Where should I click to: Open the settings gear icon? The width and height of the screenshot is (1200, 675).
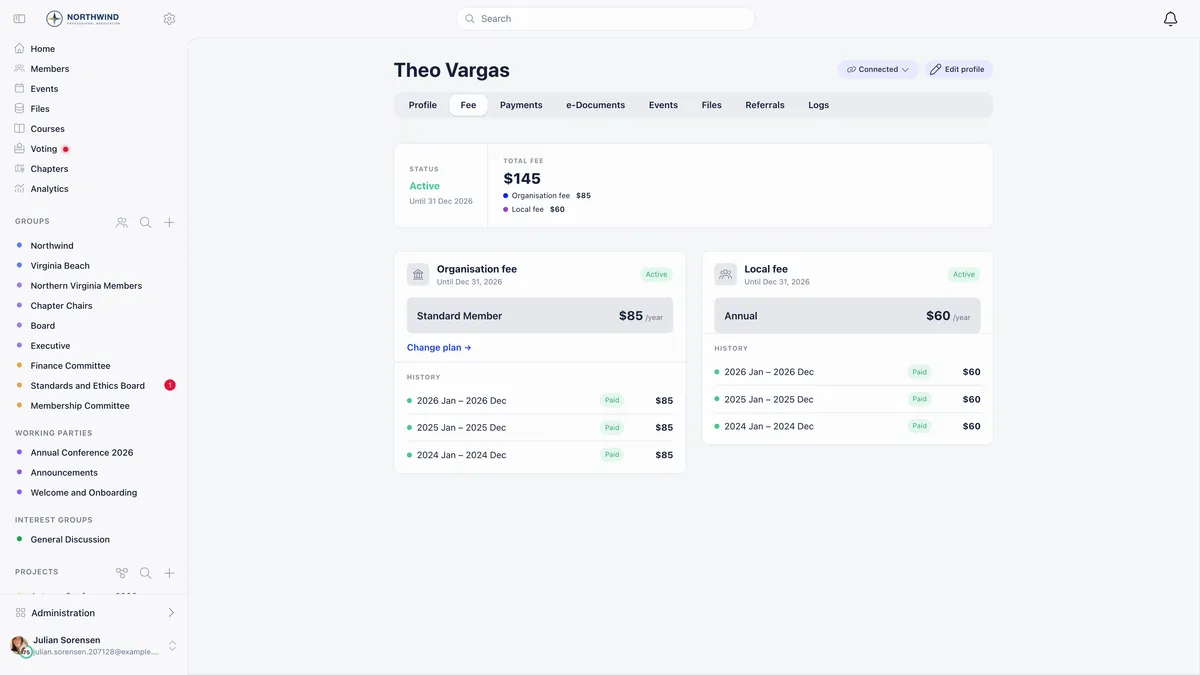click(x=169, y=19)
